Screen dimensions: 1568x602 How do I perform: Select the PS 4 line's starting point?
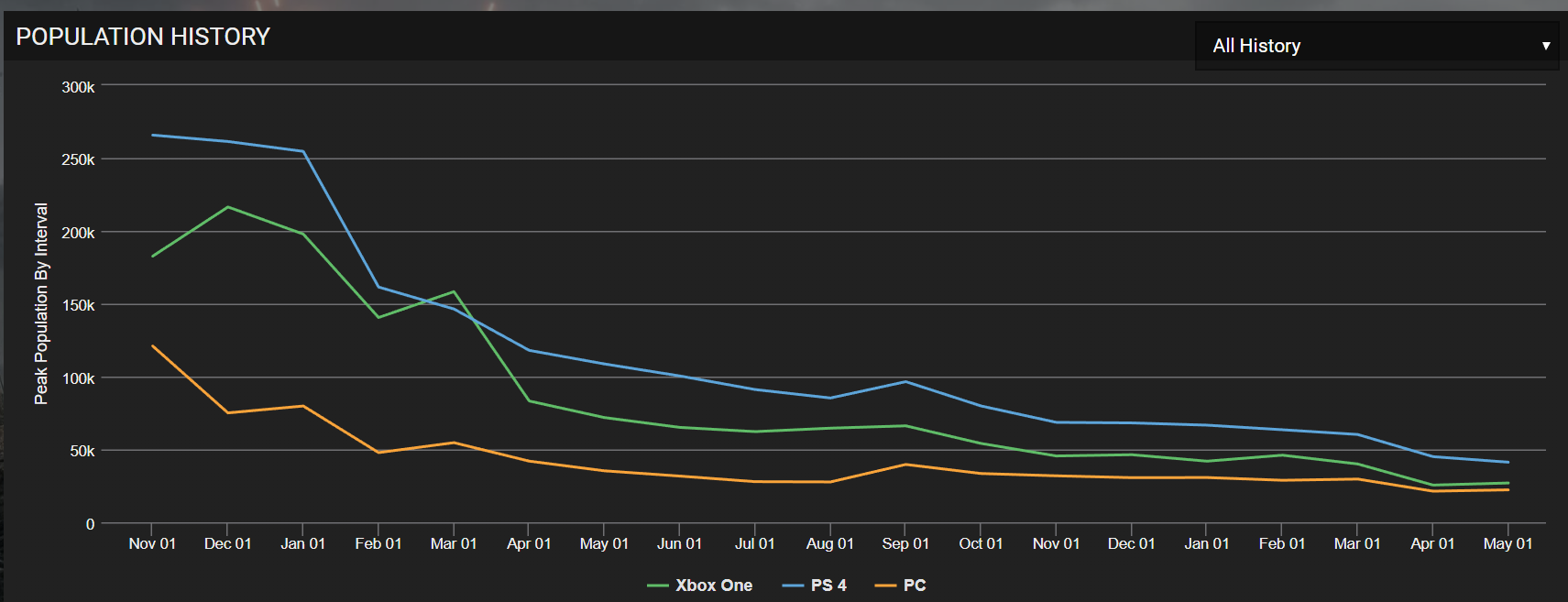(152, 135)
